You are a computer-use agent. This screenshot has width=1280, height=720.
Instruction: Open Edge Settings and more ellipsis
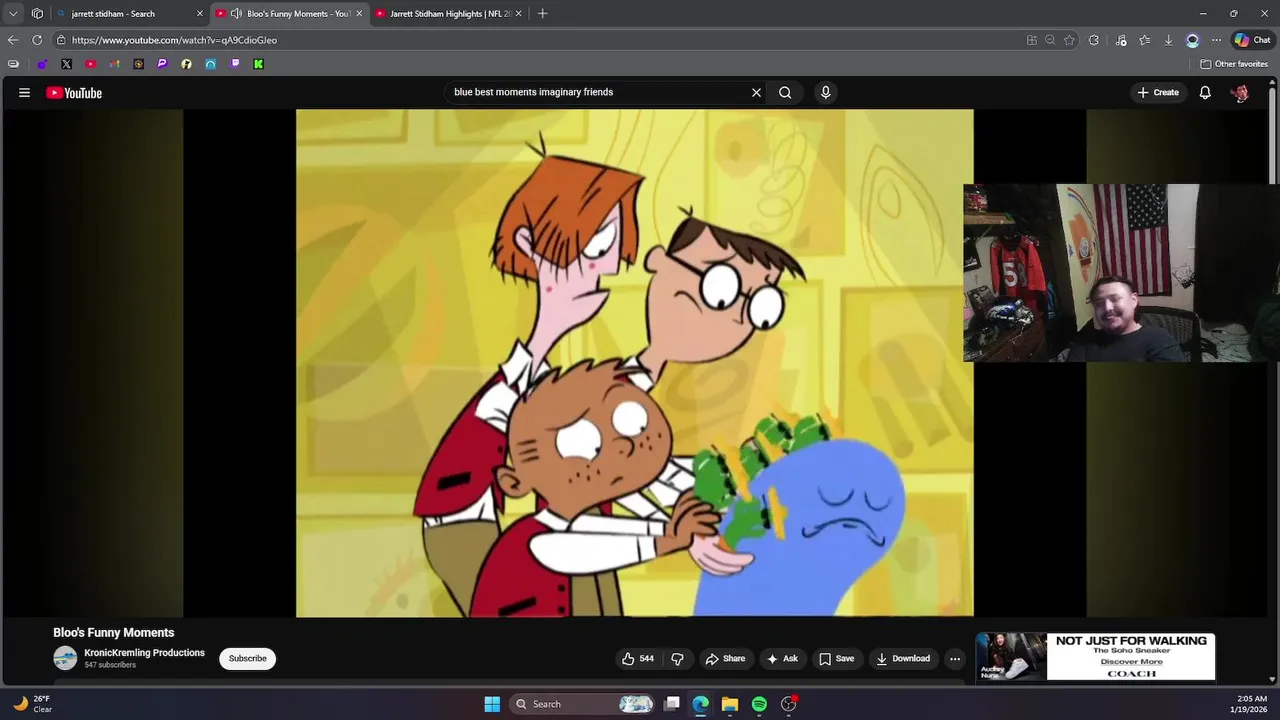click(x=1216, y=40)
